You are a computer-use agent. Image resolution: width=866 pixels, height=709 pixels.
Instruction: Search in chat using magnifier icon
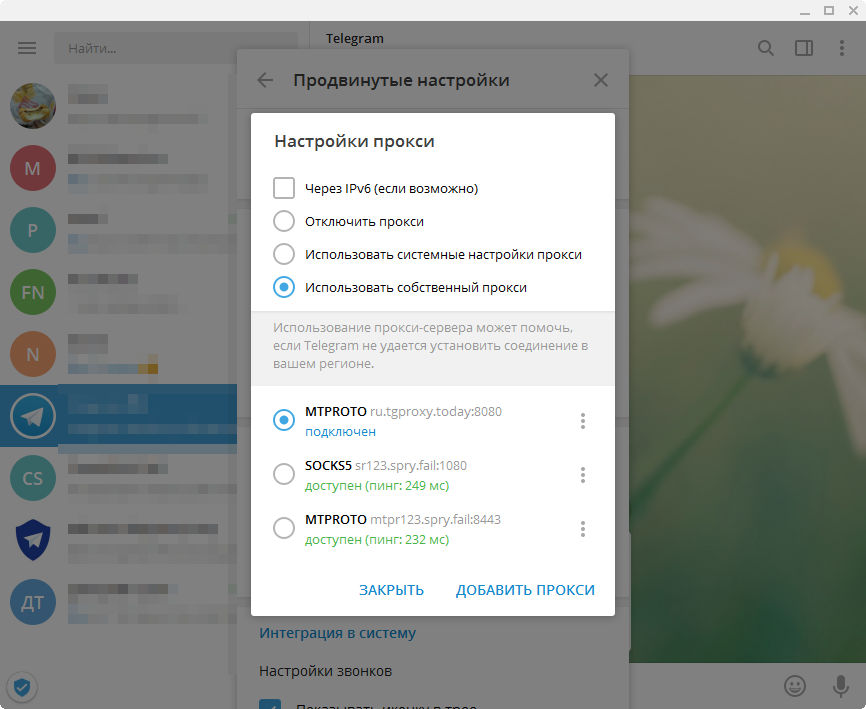click(765, 48)
